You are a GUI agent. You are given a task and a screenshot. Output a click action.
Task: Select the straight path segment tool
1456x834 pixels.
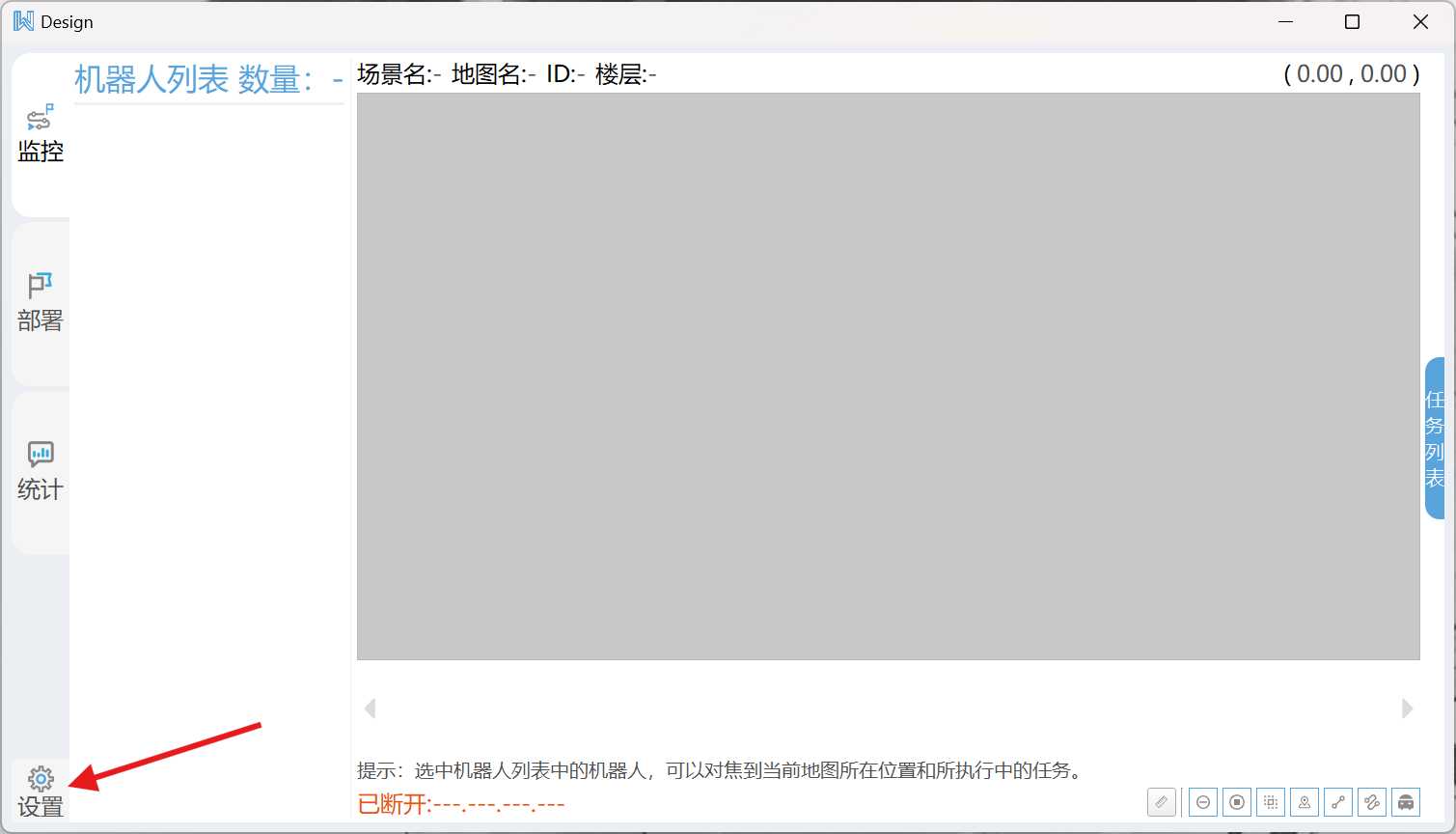coord(1338,802)
